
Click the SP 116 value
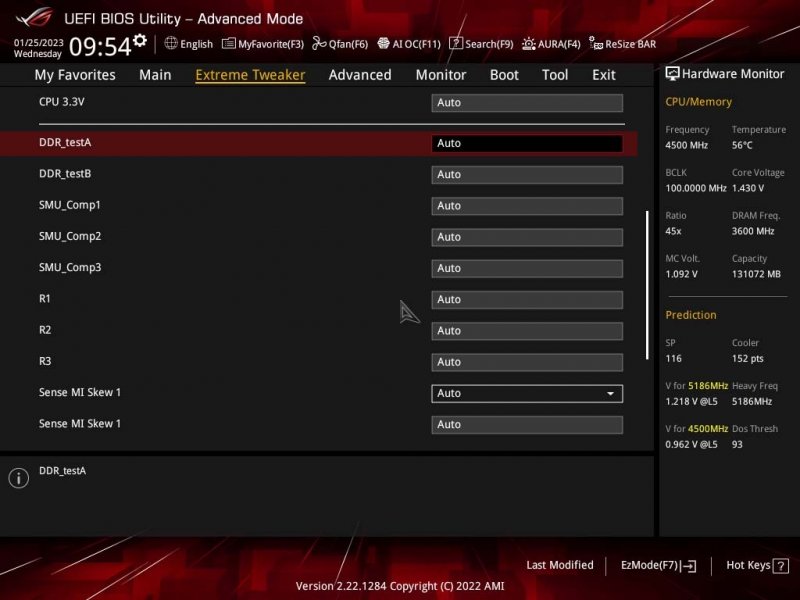coord(673,359)
